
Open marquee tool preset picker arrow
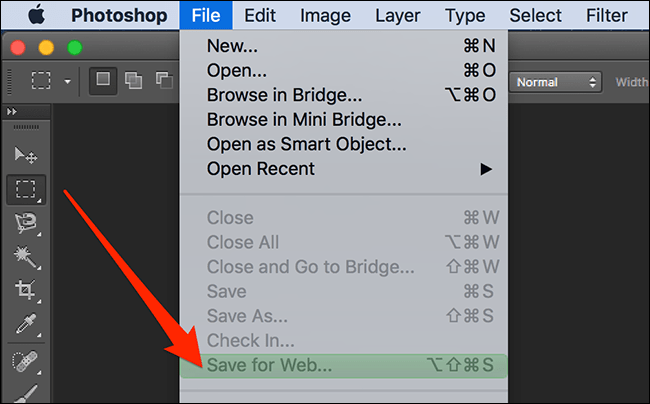pyautogui.click(x=67, y=82)
